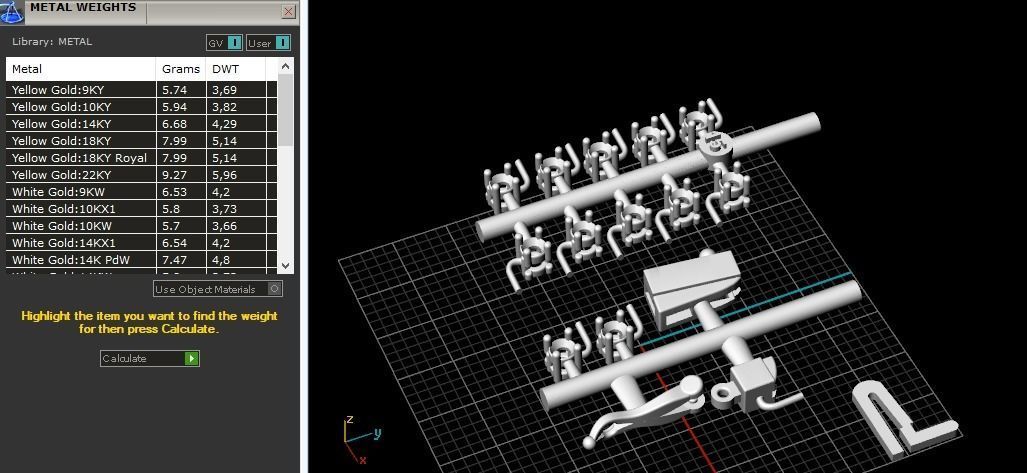Select the Yellow Gold:14KY row
This screenshot has width=1027, height=473.
tap(141, 124)
